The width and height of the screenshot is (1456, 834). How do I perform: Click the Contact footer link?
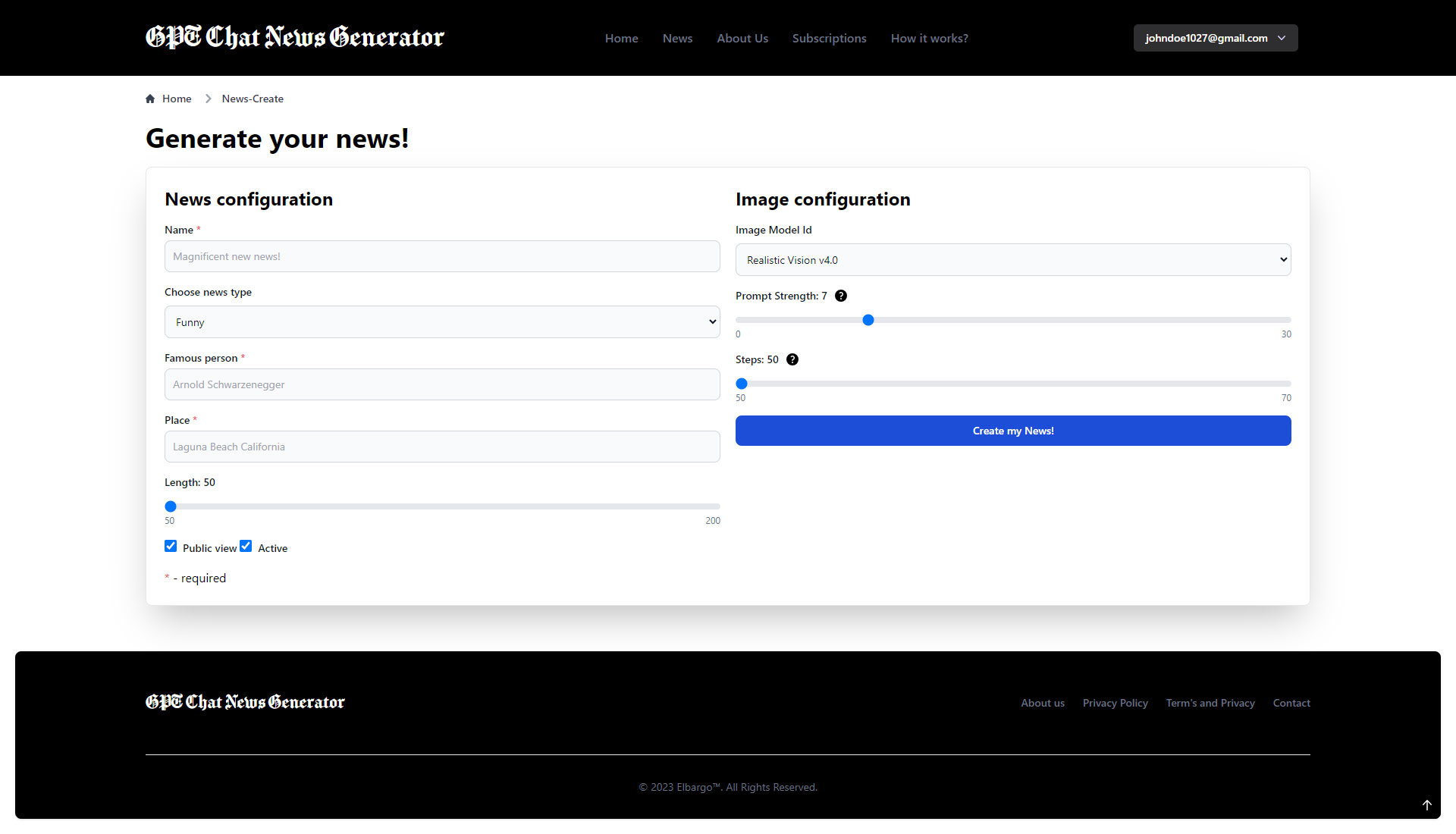(x=1291, y=703)
